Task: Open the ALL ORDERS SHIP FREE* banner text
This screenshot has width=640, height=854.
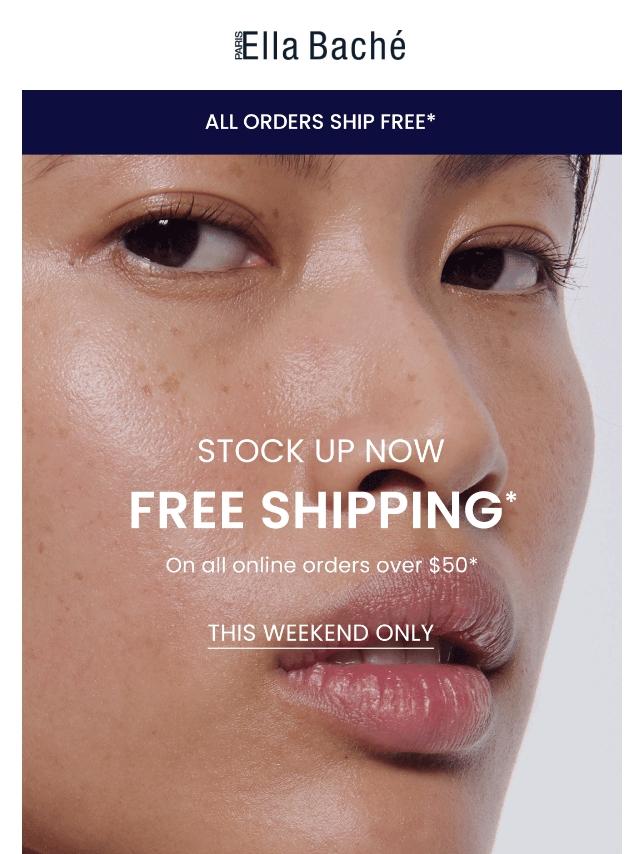Action: click(x=320, y=122)
